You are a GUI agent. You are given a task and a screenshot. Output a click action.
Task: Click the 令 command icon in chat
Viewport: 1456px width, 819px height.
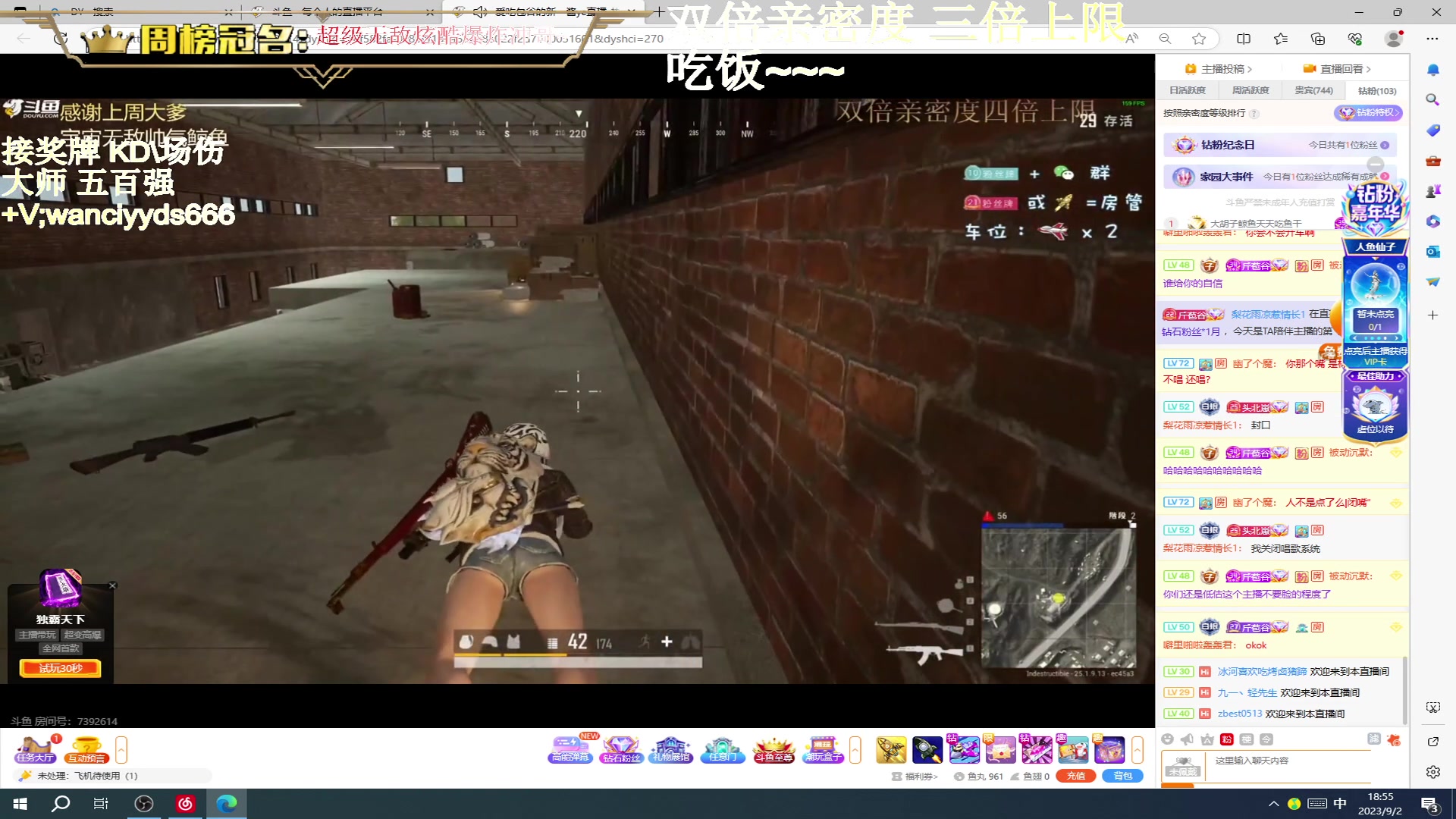click(x=1266, y=739)
